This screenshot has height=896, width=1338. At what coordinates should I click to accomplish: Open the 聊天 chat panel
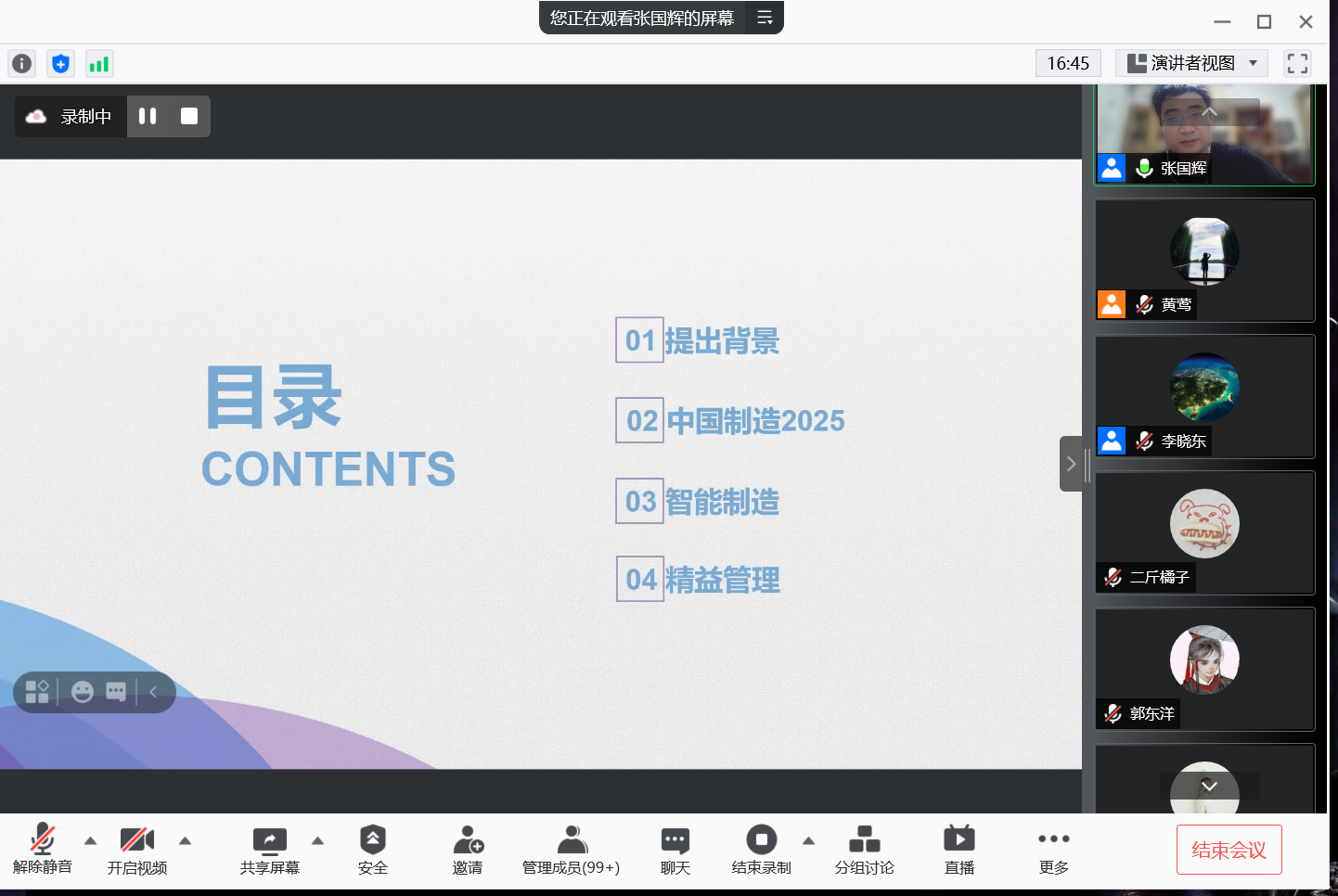[675, 850]
